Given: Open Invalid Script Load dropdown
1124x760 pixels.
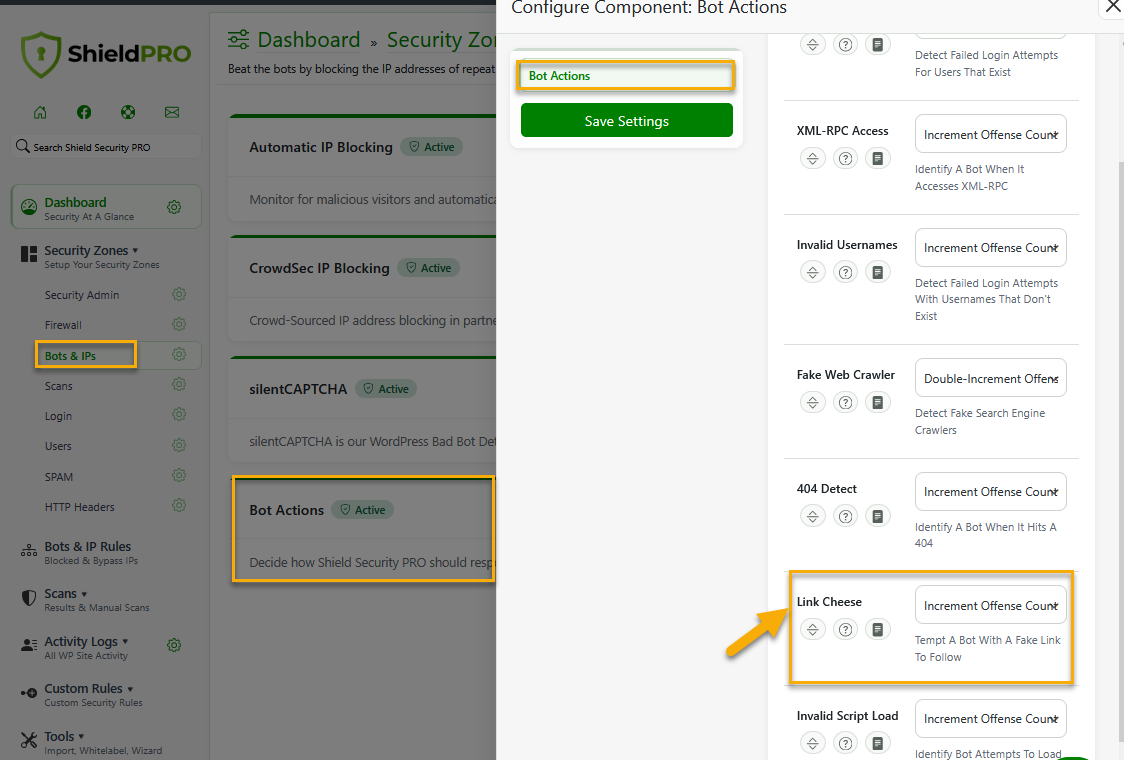Looking at the screenshot, I should coord(991,718).
